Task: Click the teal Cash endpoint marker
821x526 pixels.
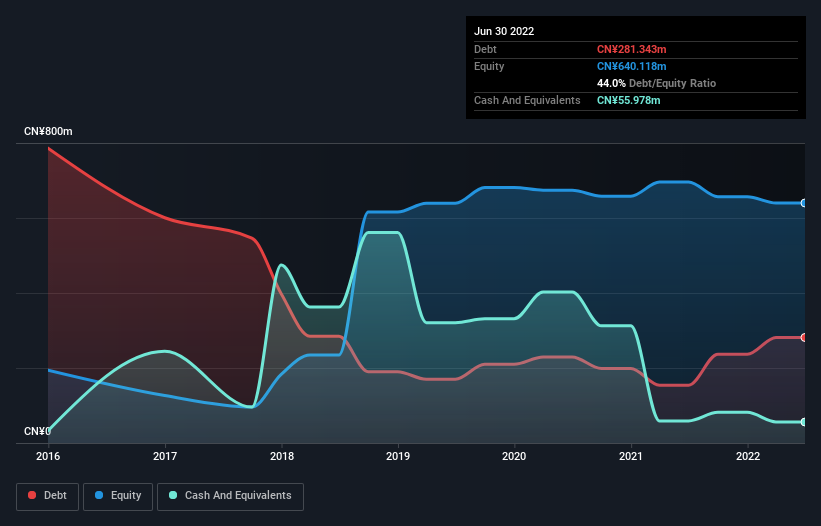Action: pyautogui.click(x=804, y=422)
